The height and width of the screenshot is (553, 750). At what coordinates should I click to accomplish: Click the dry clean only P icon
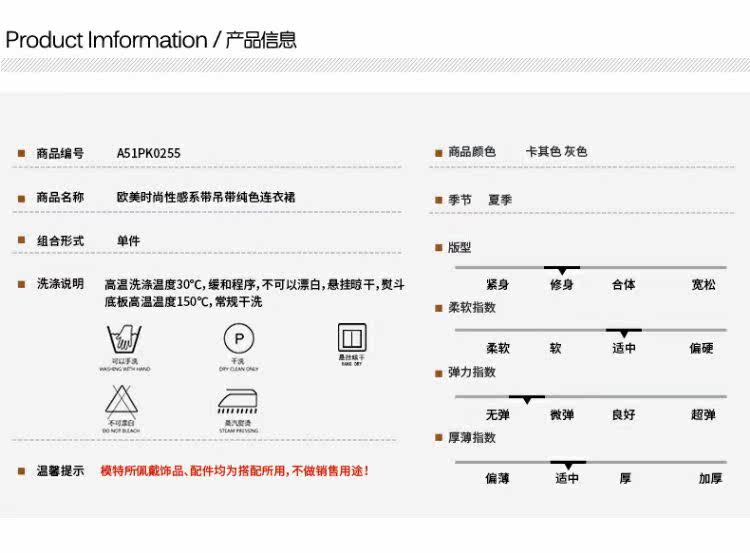tap(239, 339)
